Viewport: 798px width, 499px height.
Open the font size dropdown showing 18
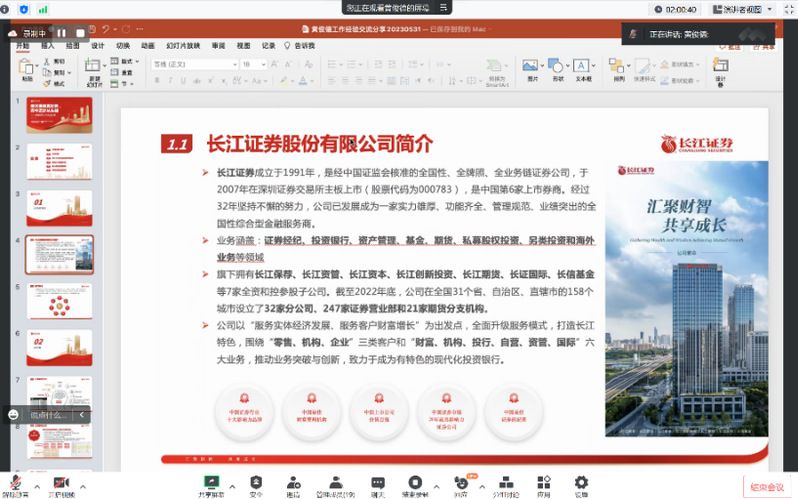(x=252, y=63)
